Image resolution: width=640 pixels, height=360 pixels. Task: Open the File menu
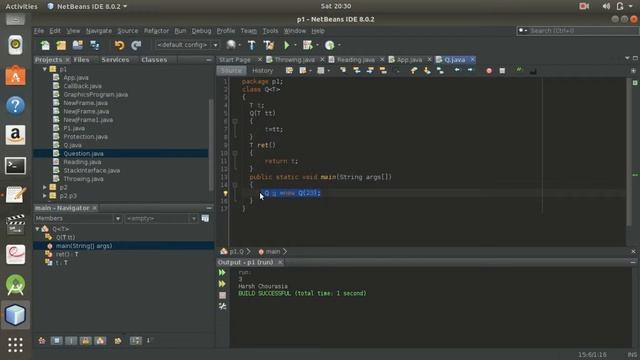[x=39, y=31]
